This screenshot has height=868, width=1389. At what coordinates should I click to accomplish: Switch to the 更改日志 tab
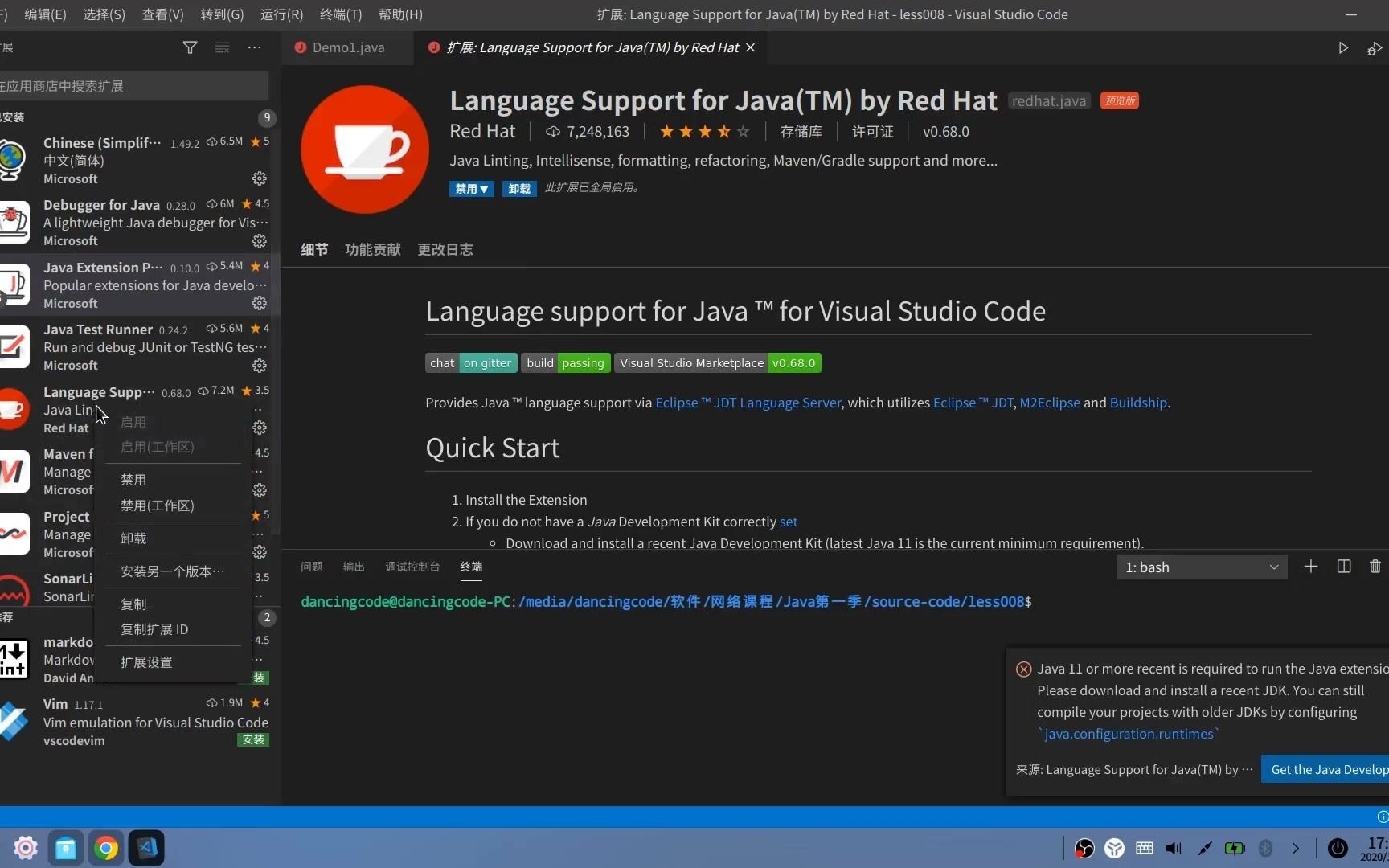click(445, 250)
